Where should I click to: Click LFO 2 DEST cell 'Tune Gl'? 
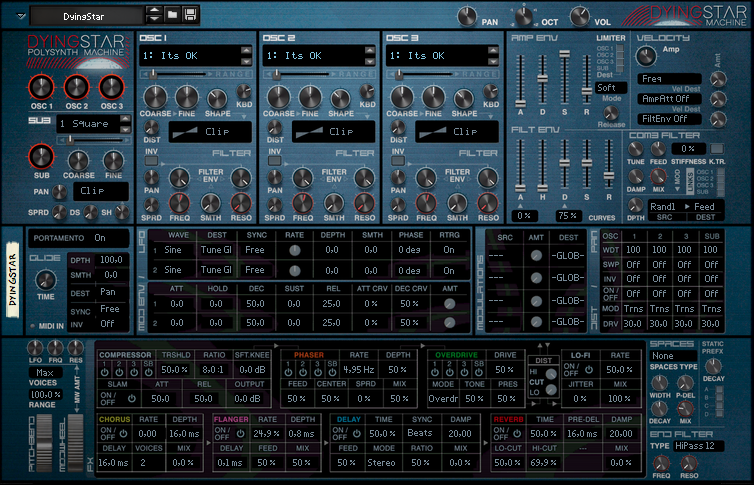[x=216, y=270]
